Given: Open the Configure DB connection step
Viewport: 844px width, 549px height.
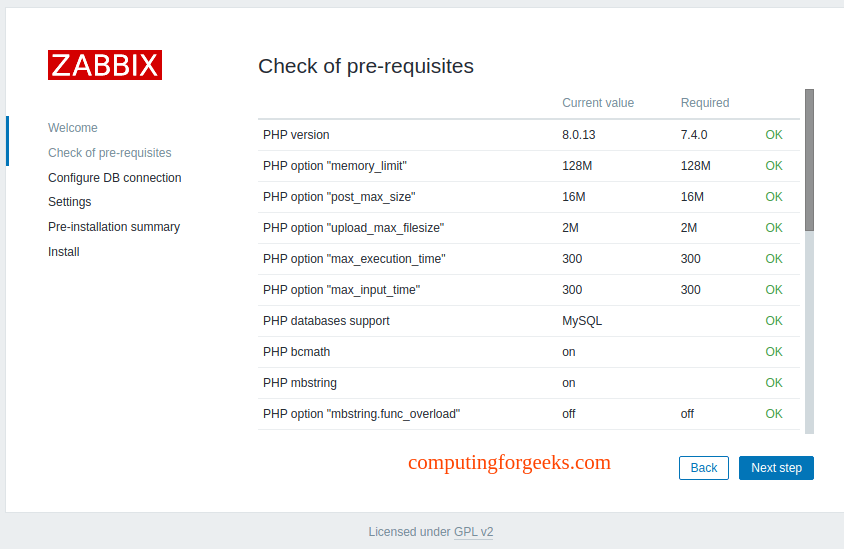Looking at the screenshot, I should 115,178.
